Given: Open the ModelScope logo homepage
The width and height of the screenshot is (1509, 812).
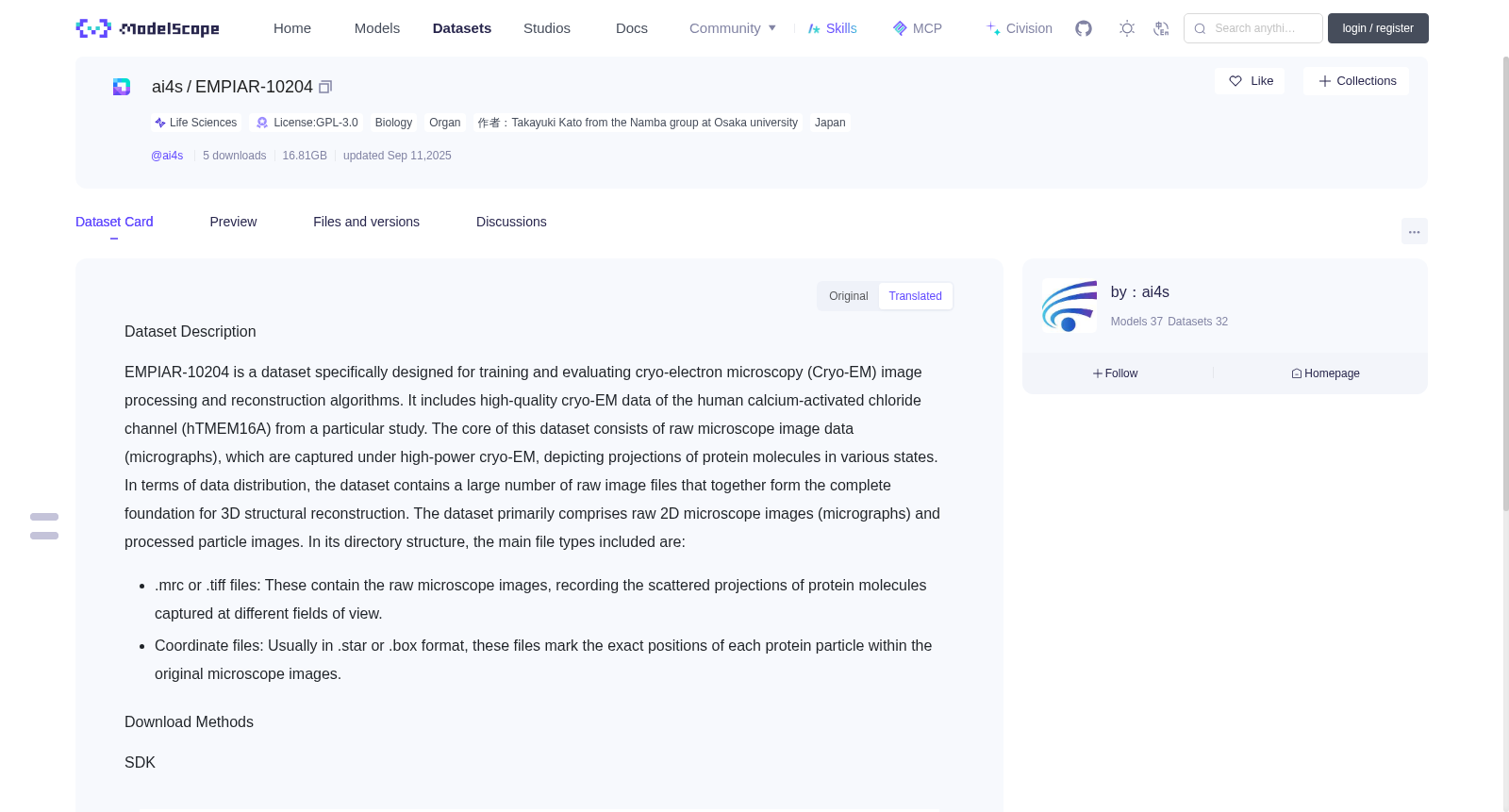Looking at the screenshot, I should click(x=147, y=28).
